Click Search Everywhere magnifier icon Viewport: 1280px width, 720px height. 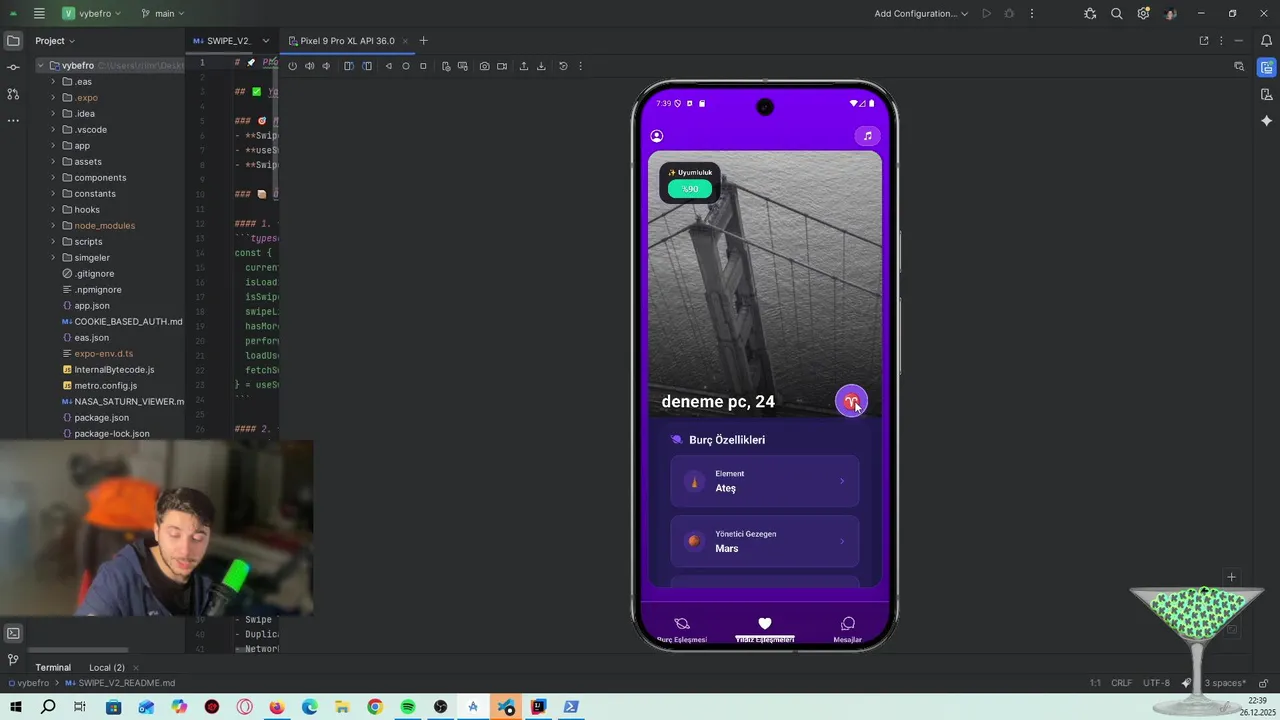pyautogui.click(x=1117, y=14)
